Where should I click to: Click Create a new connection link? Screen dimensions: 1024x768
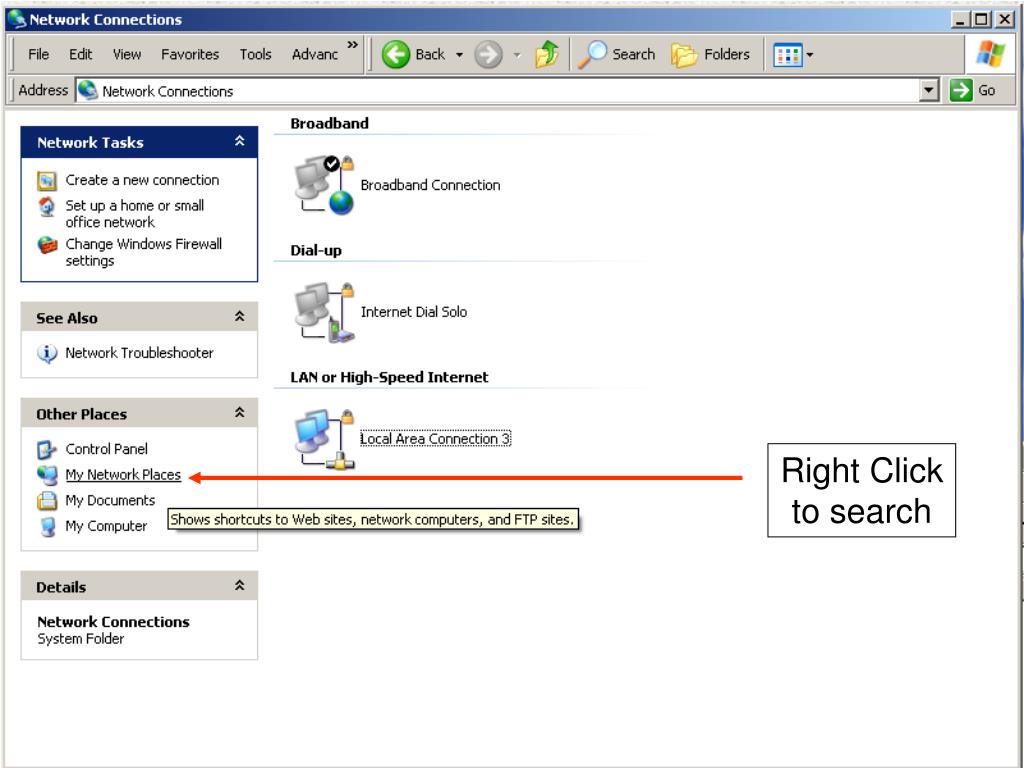142,180
